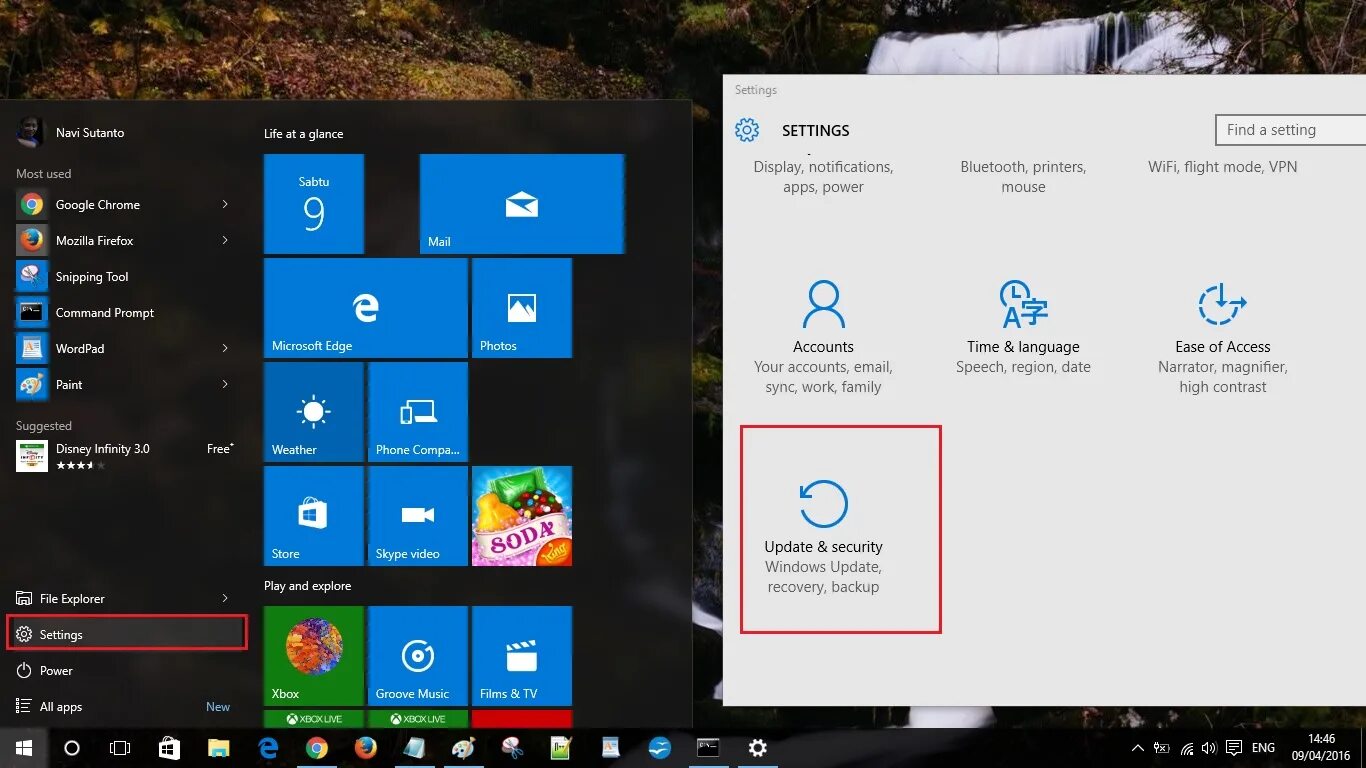1366x768 pixels.
Task: Open the Photos tile
Action: tap(522, 308)
